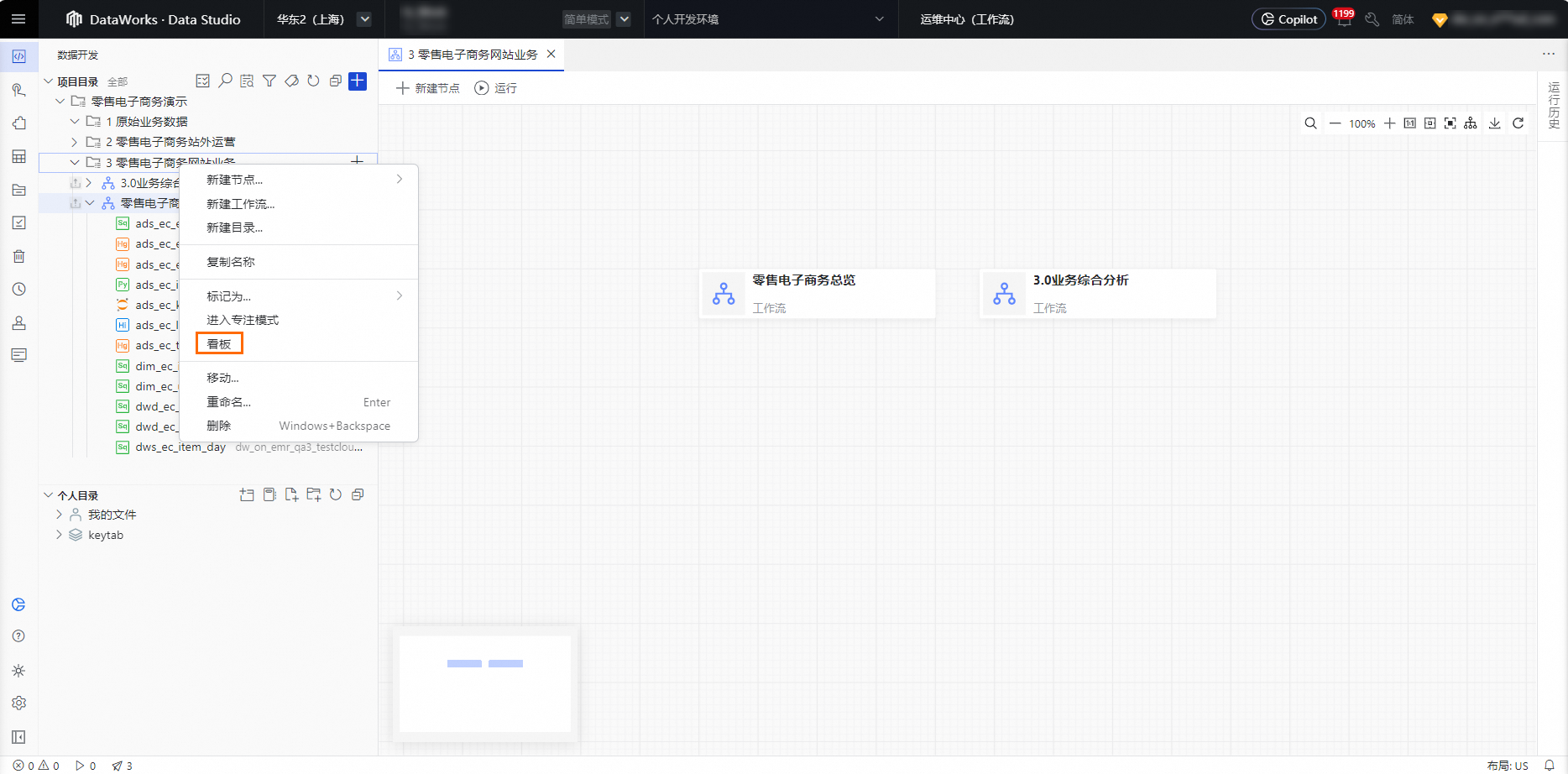
Task: Click the search magnifier in project directory toolbar
Action: point(225,81)
